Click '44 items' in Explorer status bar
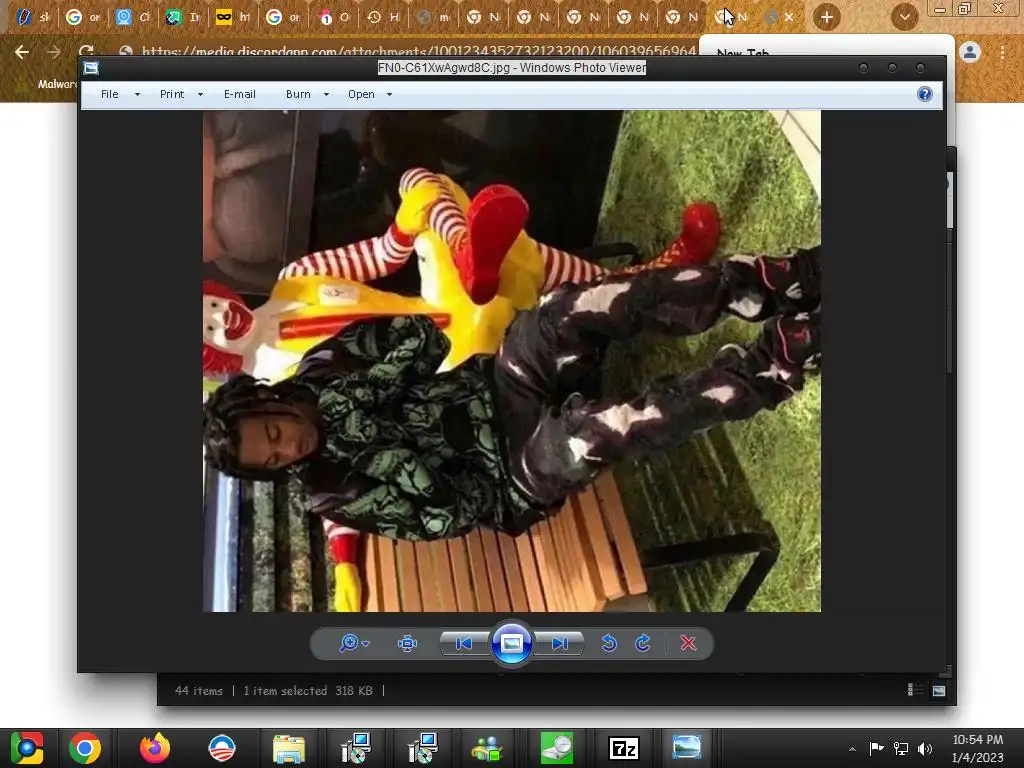 199,690
